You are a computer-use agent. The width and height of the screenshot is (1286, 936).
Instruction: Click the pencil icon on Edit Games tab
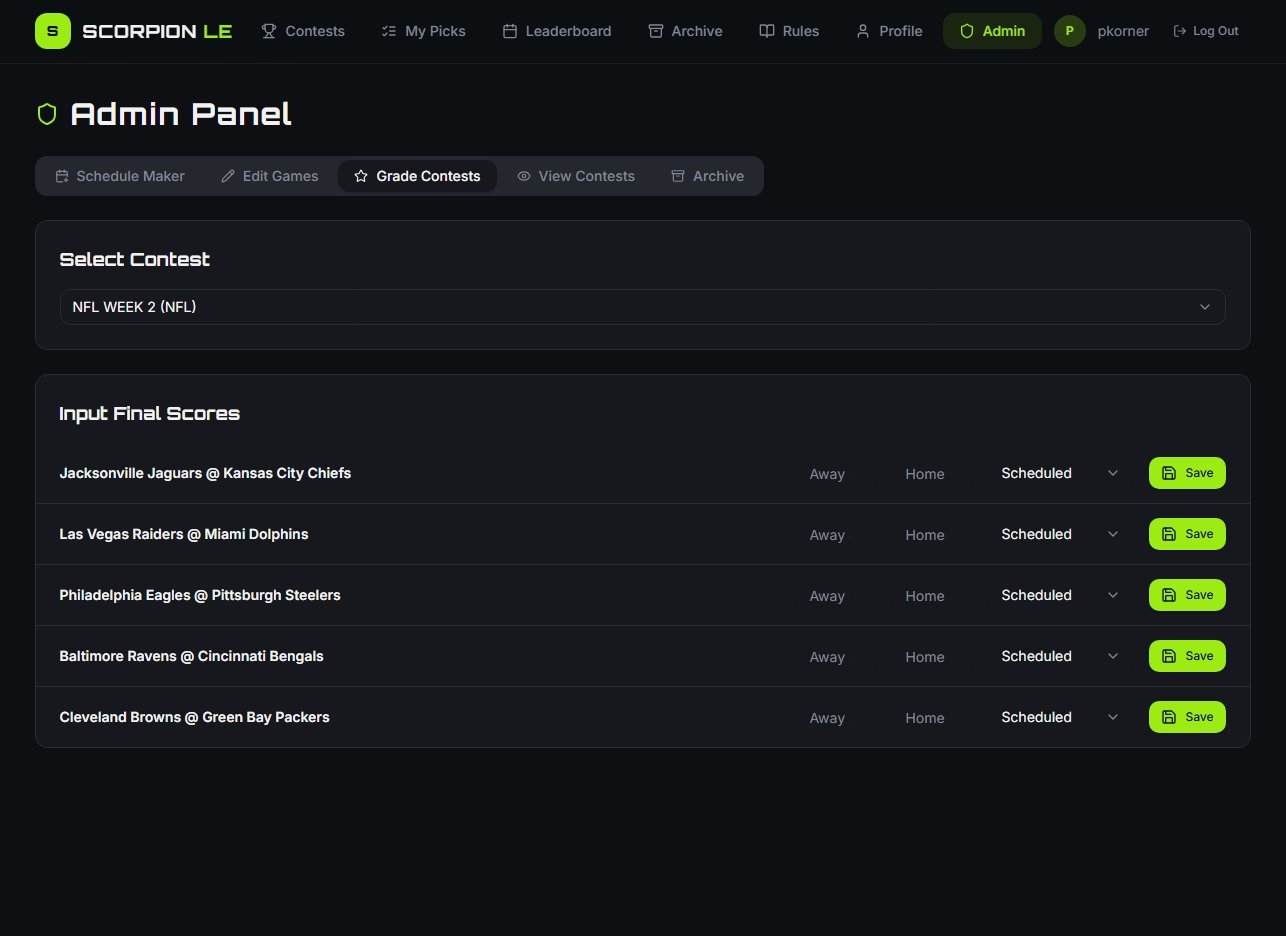(x=228, y=176)
